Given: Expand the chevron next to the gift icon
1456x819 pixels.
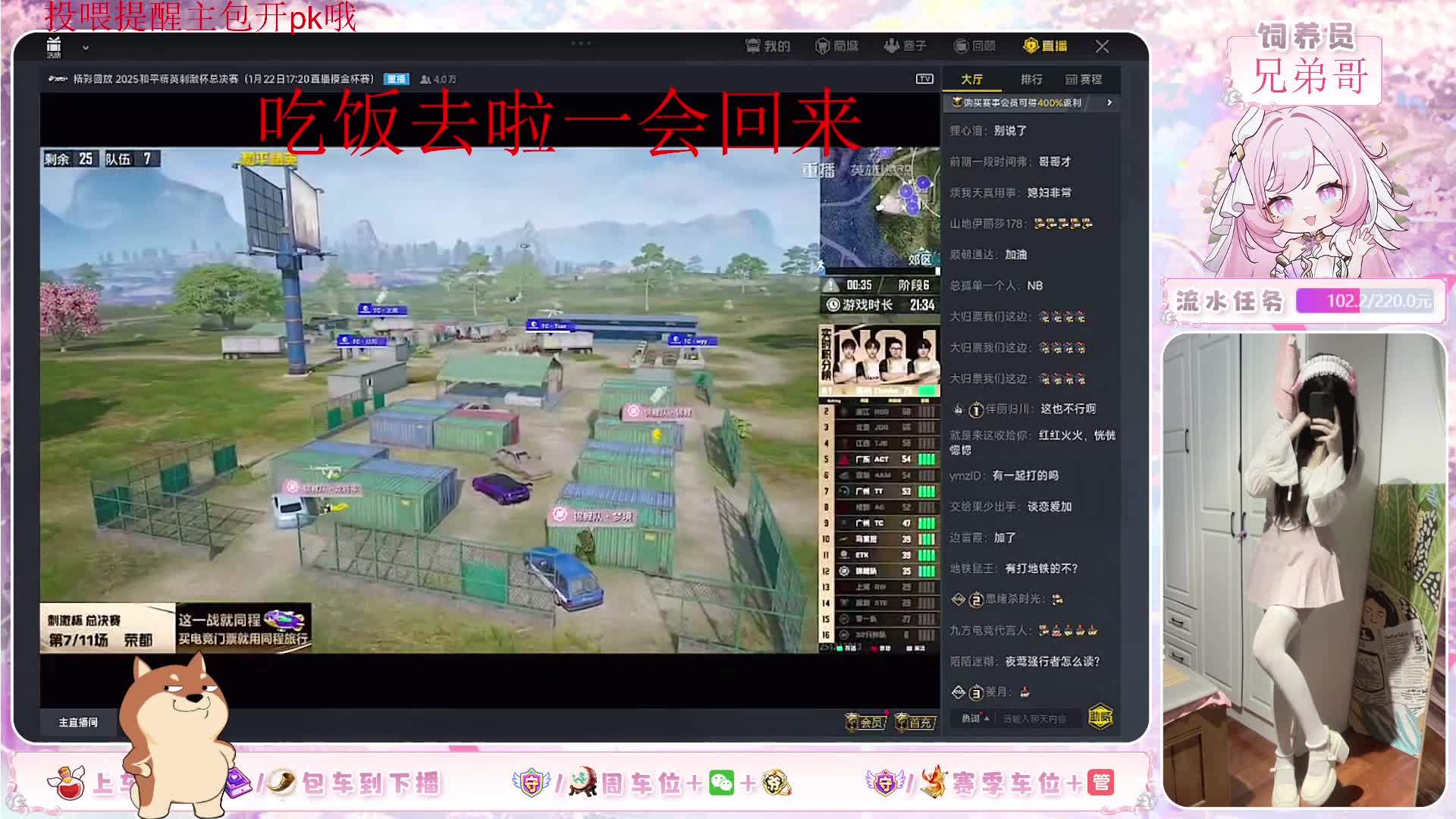Looking at the screenshot, I should (86, 48).
